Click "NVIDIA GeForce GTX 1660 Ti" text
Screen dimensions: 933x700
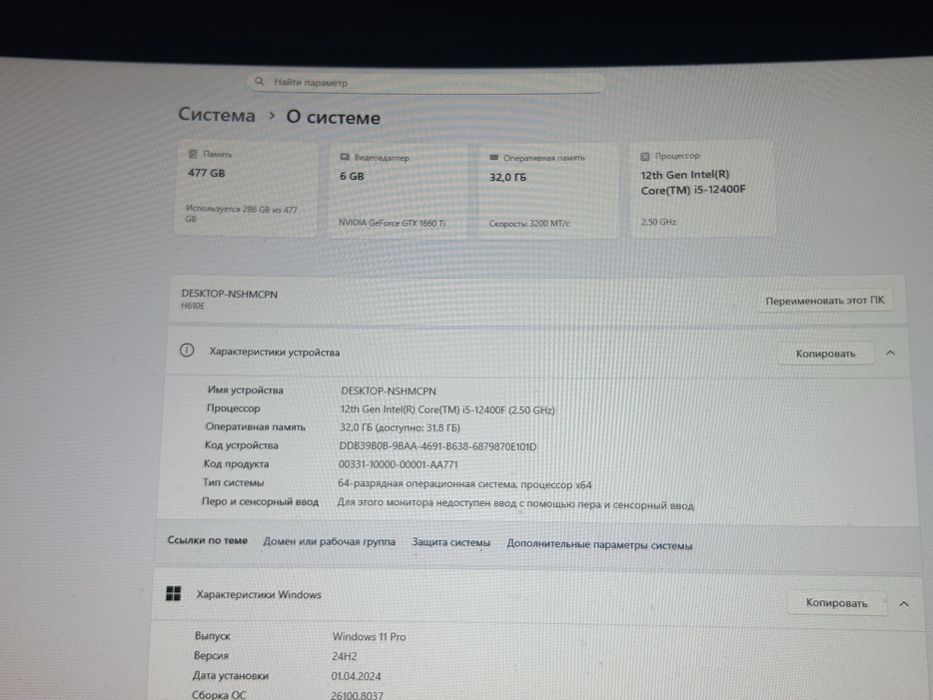392,223
